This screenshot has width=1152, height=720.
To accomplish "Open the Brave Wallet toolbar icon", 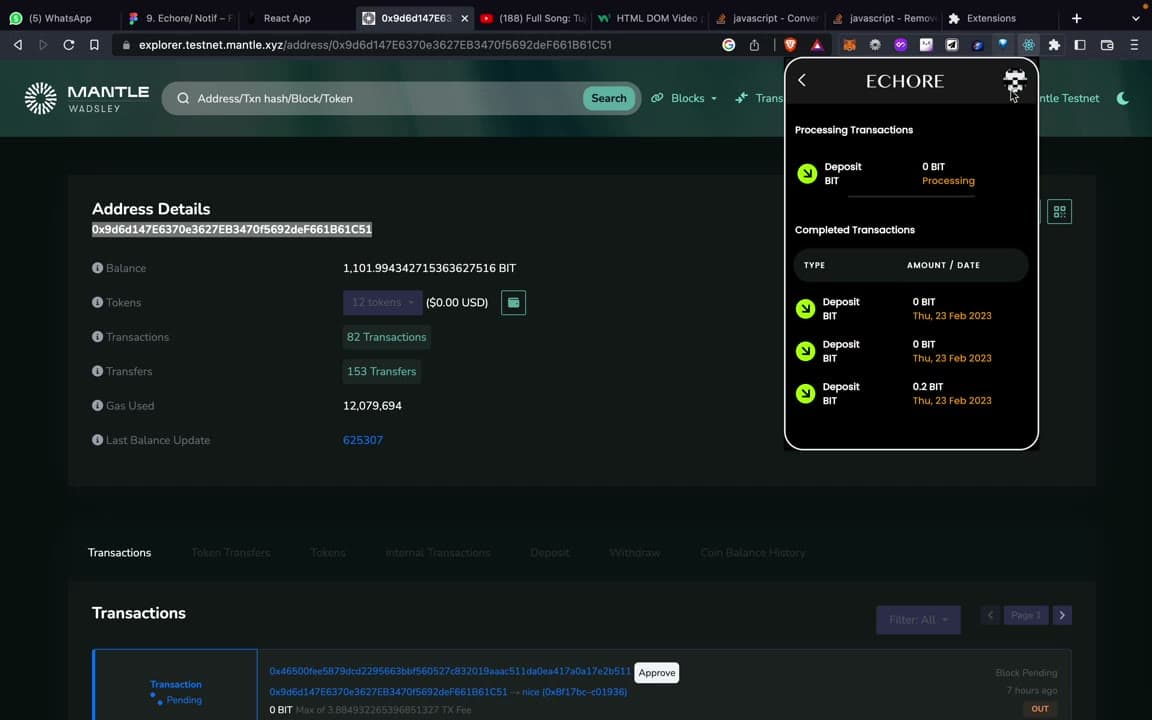I will (x=1107, y=45).
